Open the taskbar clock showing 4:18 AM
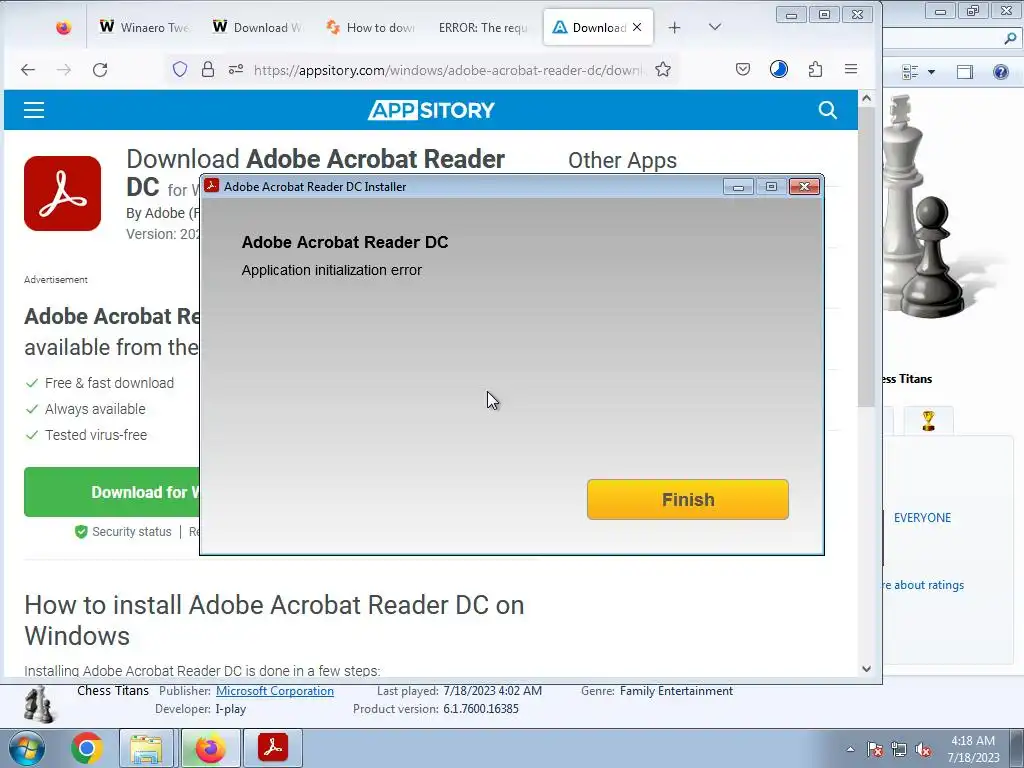This screenshot has width=1024, height=768. 973,749
